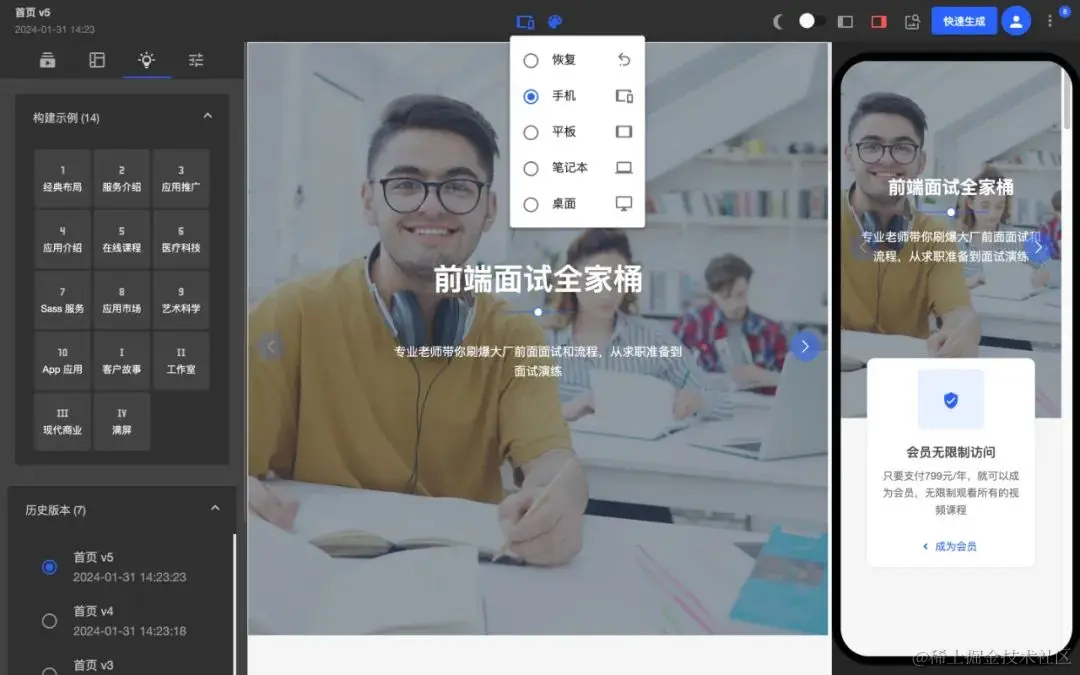1080x675 pixels.
Task: Follow the 成为会员 link in the phone preview
Action: point(954,544)
